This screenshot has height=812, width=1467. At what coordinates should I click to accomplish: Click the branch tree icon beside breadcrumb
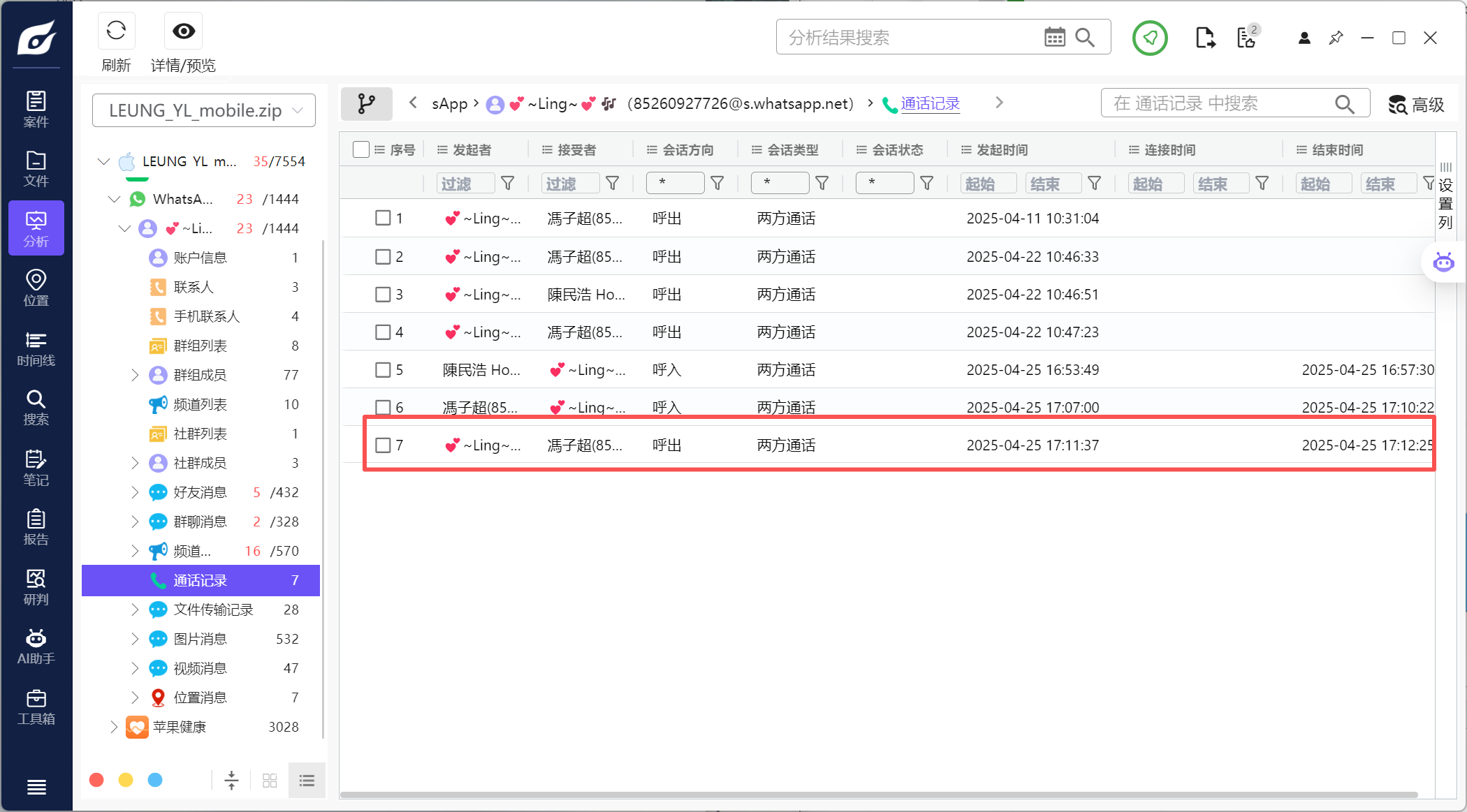point(366,104)
